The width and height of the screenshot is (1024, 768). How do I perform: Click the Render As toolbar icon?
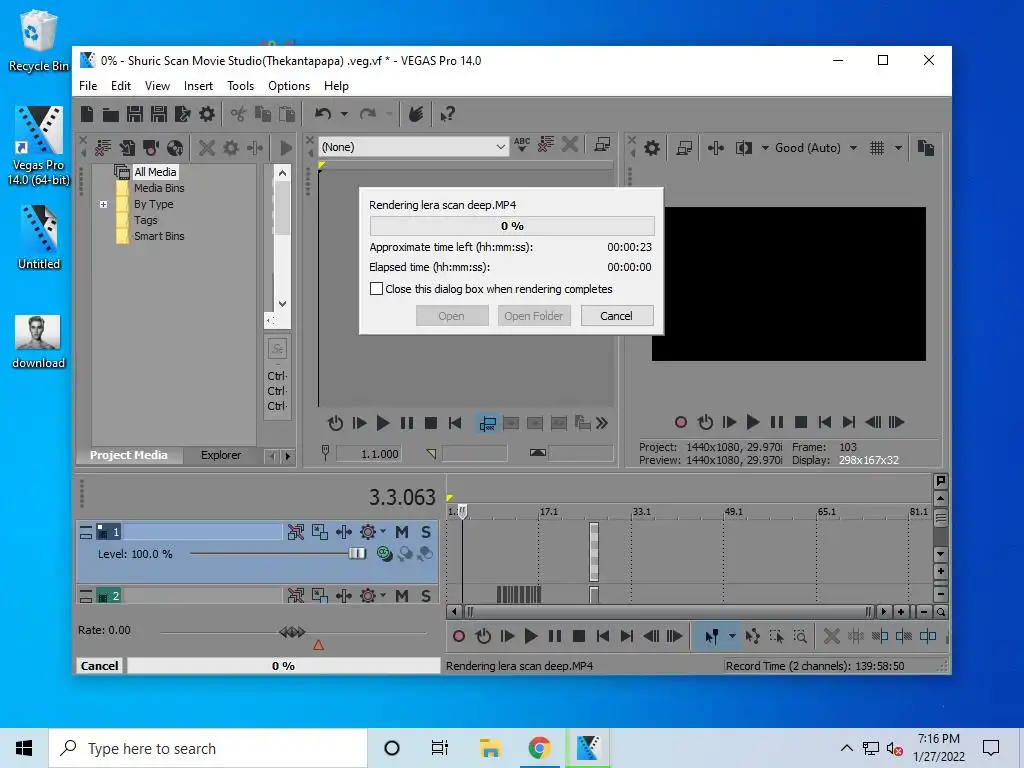(182, 114)
